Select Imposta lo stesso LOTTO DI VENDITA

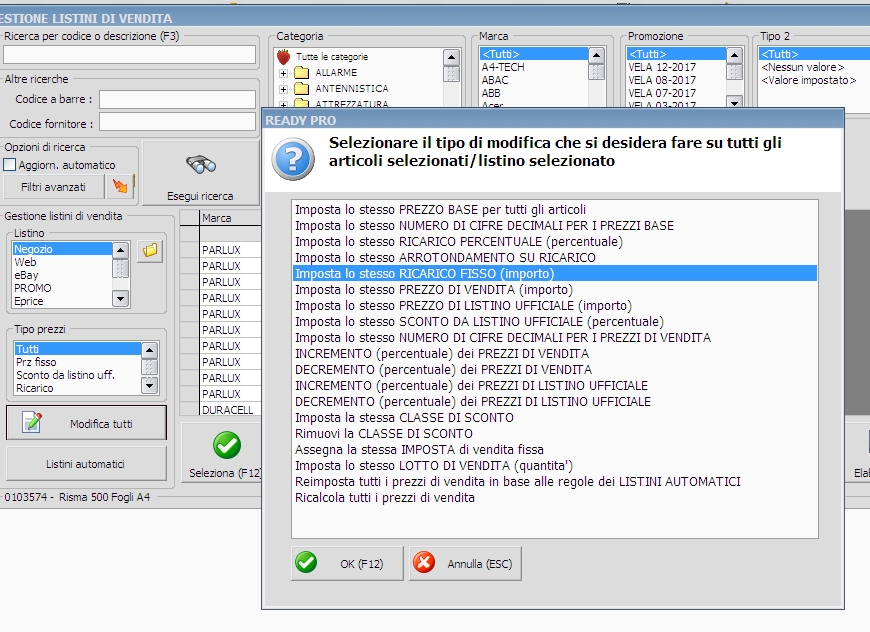(554, 466)
